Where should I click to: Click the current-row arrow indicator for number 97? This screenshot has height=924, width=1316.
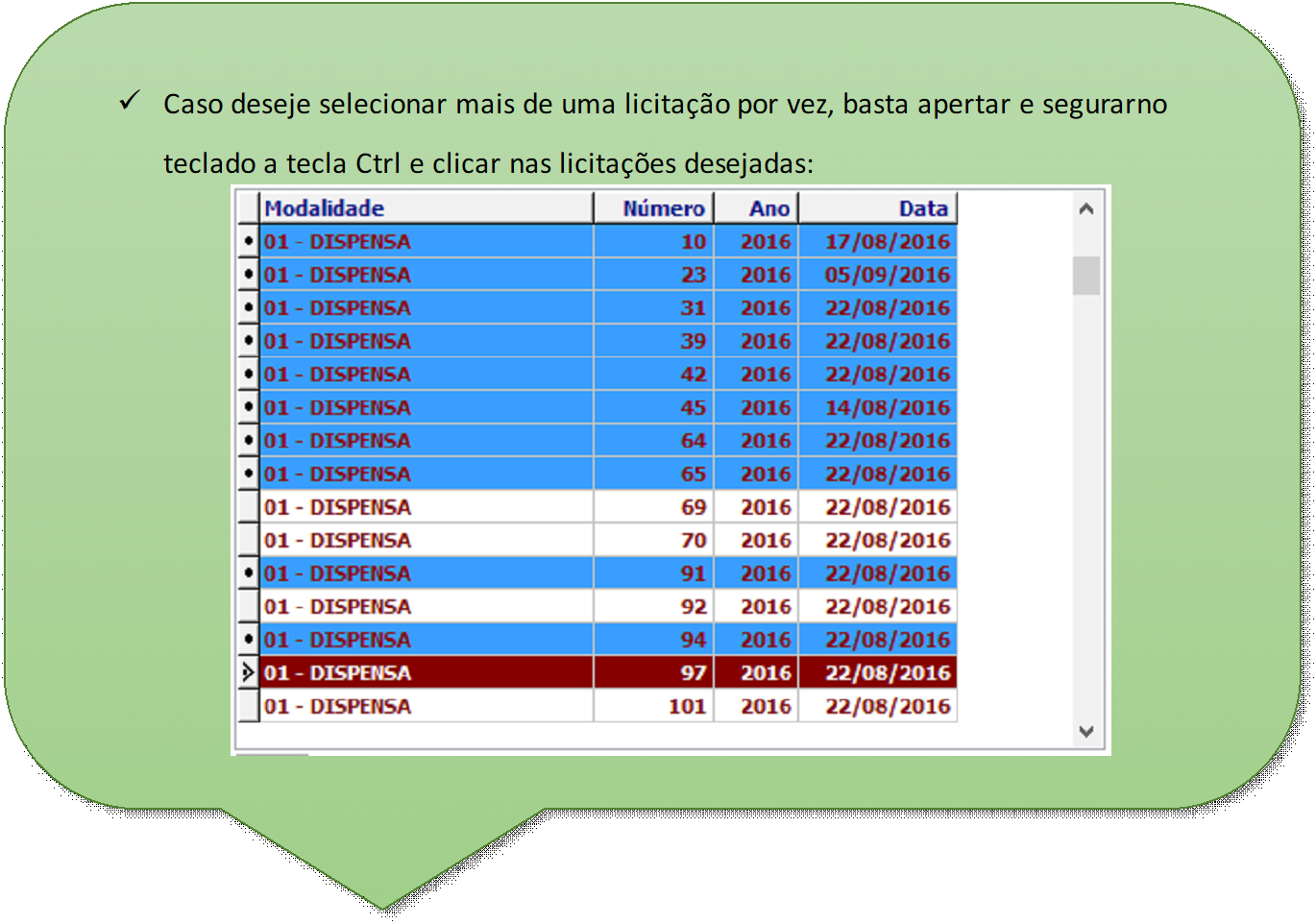tap(249, 672)
